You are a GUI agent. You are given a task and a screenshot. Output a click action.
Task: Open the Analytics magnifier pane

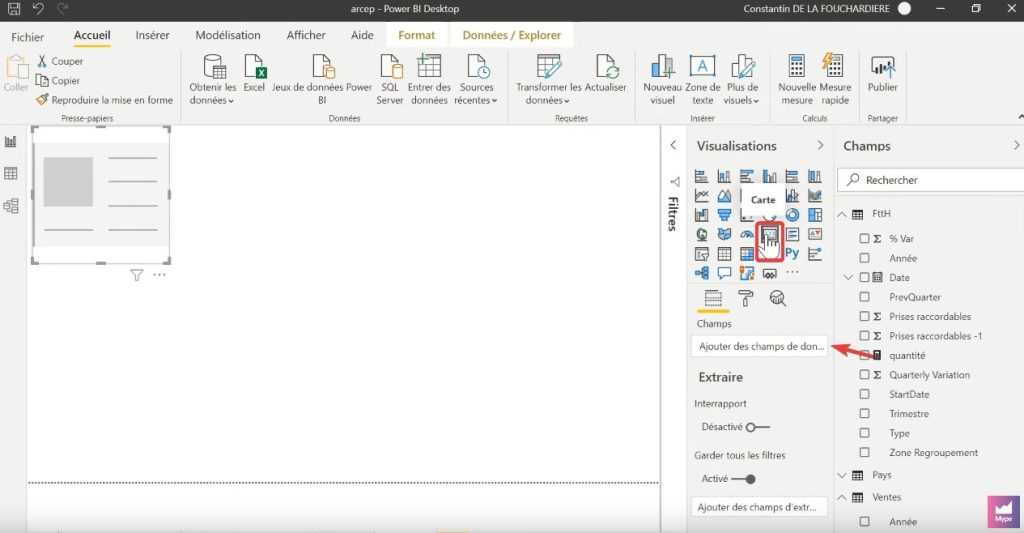coord(777,299)
